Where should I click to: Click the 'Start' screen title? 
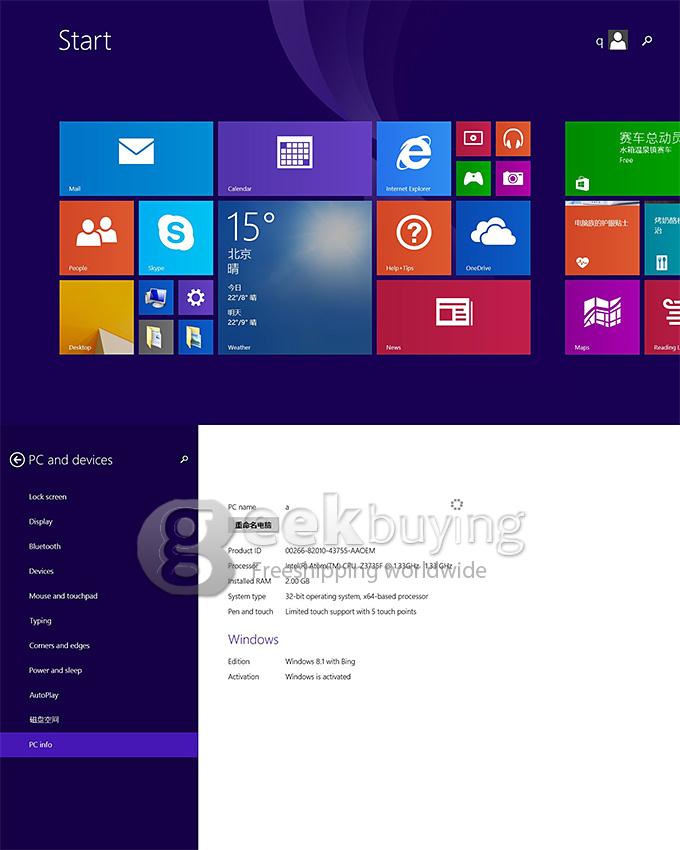tap(85, 41)
